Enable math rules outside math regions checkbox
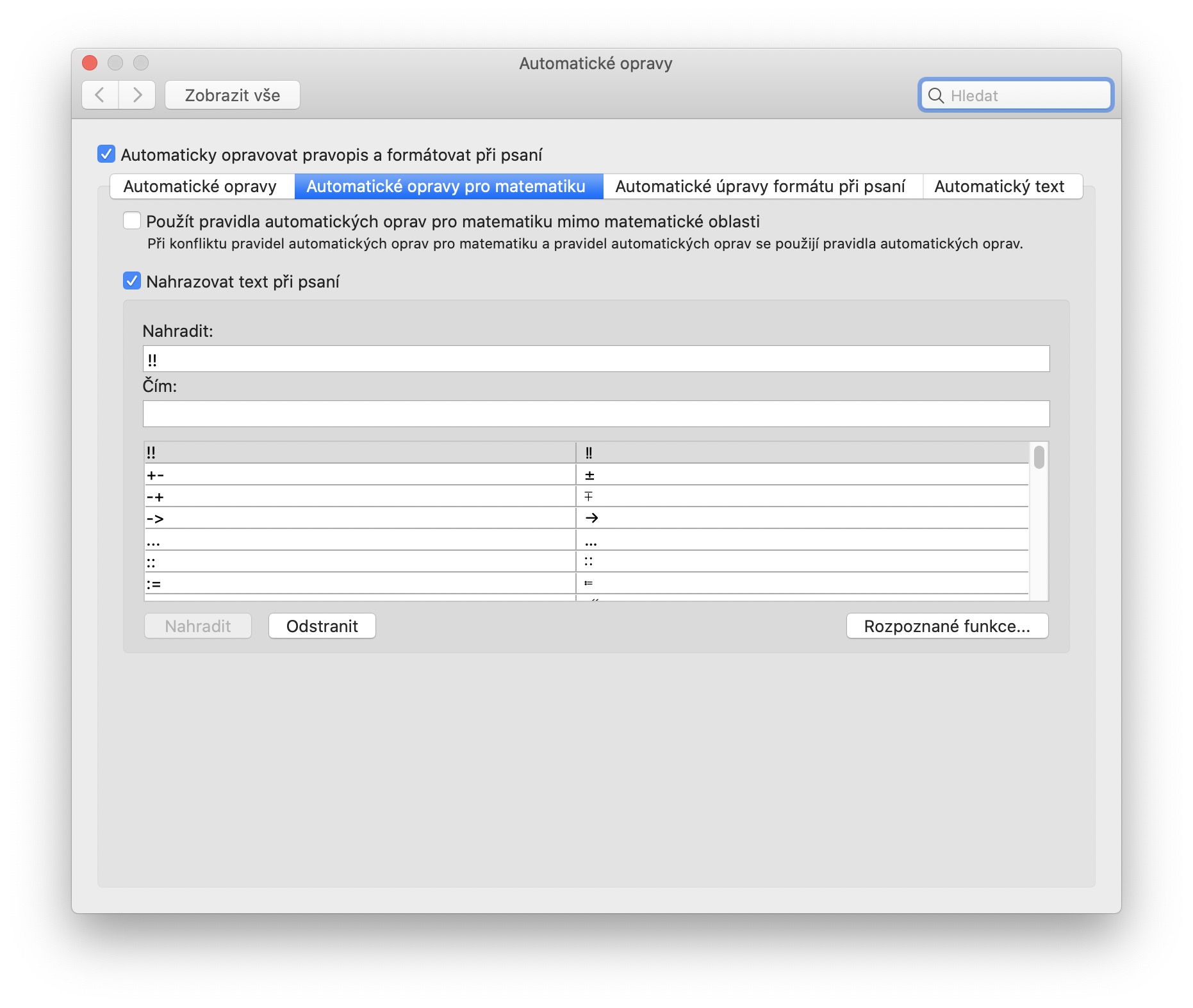 (x=132, y=221)
